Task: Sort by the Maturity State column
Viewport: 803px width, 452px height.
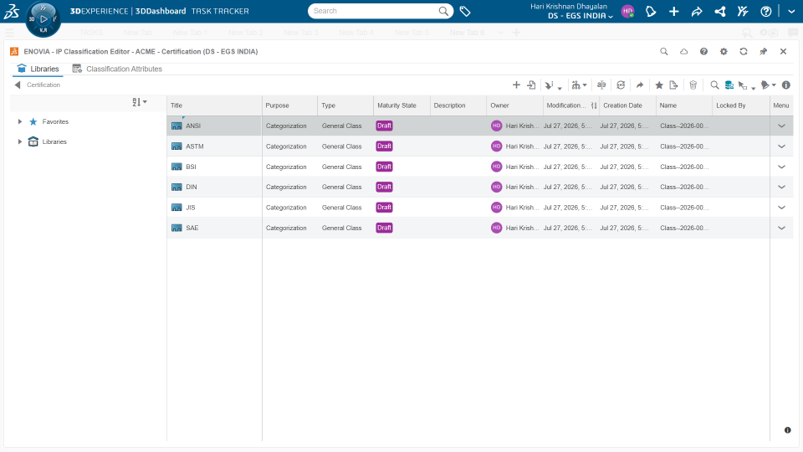Action: coord(397,105)
